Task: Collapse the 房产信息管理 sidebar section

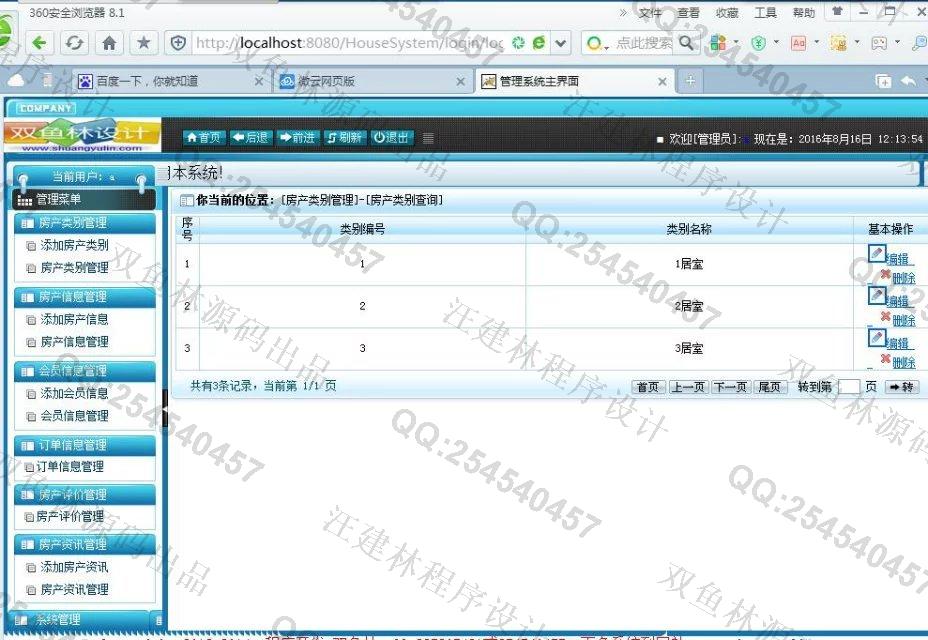Action: click(x=85, y=297)
